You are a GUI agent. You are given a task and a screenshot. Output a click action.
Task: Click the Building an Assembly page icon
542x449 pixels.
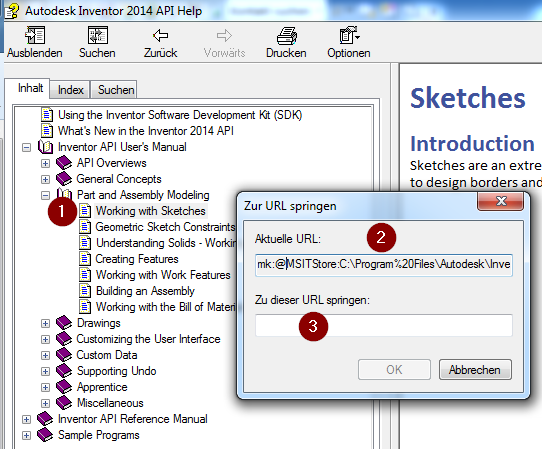(x=85, y=291)
